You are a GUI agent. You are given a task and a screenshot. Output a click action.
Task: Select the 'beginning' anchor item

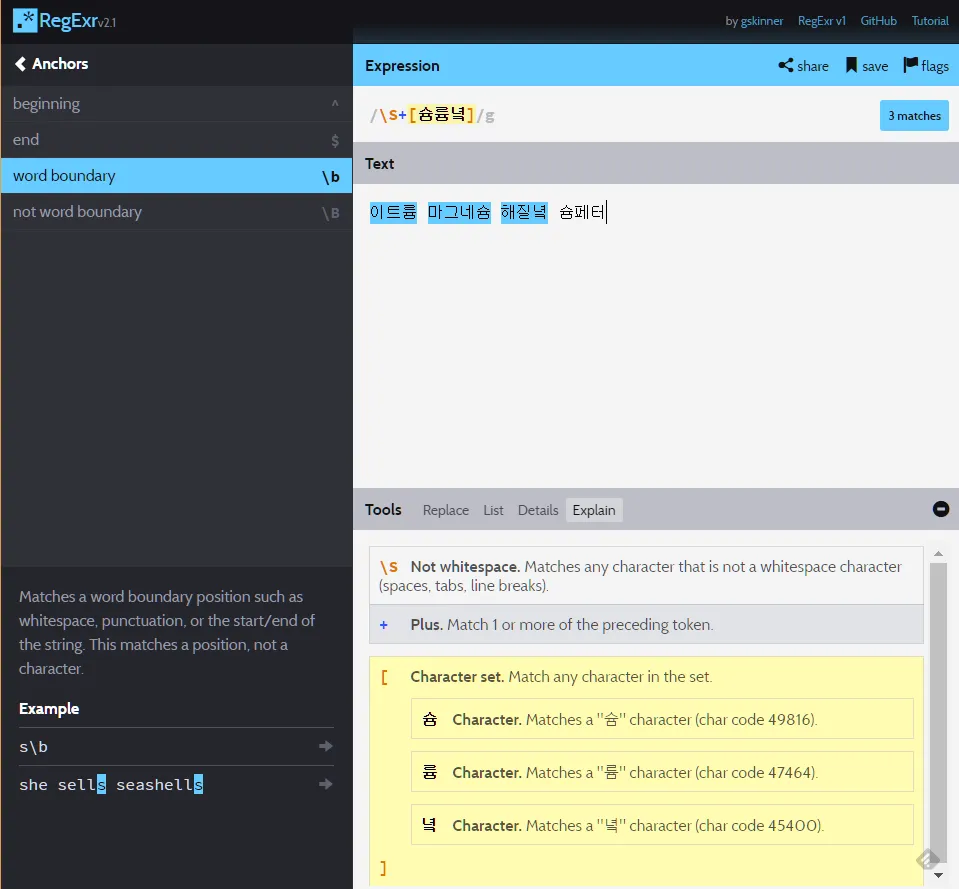(176, 104)
